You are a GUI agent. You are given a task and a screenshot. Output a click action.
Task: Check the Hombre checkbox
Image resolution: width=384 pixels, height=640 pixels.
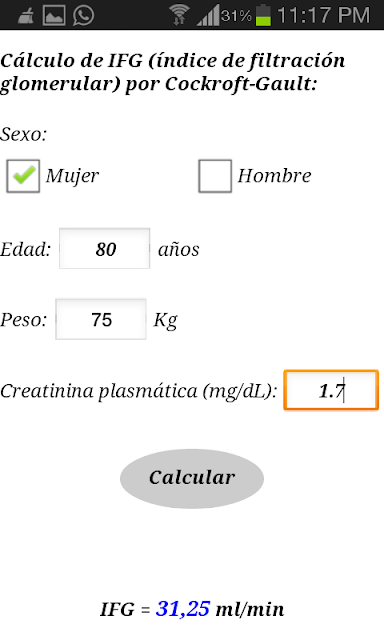point(215,176)
